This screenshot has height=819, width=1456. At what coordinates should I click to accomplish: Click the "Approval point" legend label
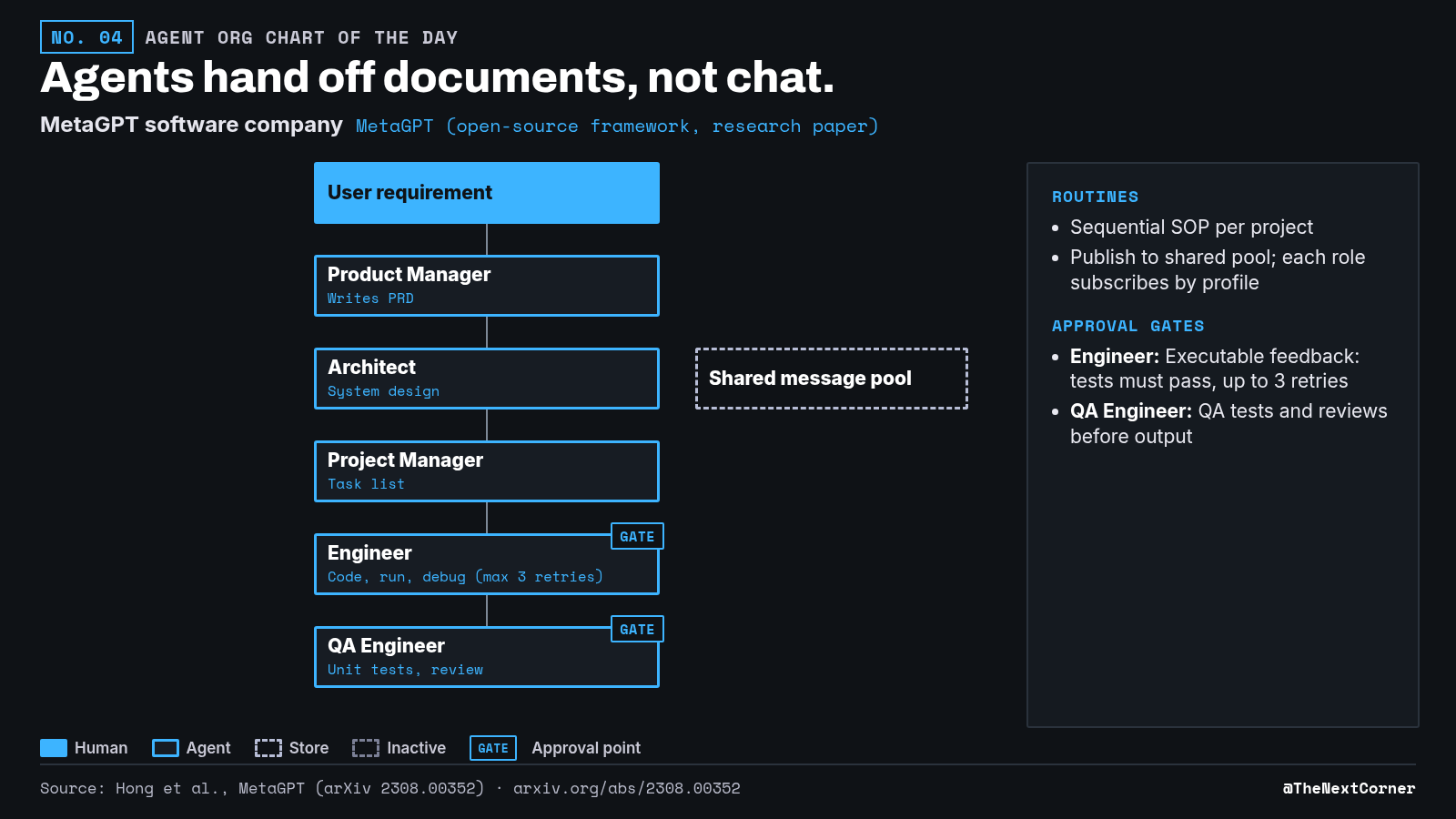pos(586,748)
